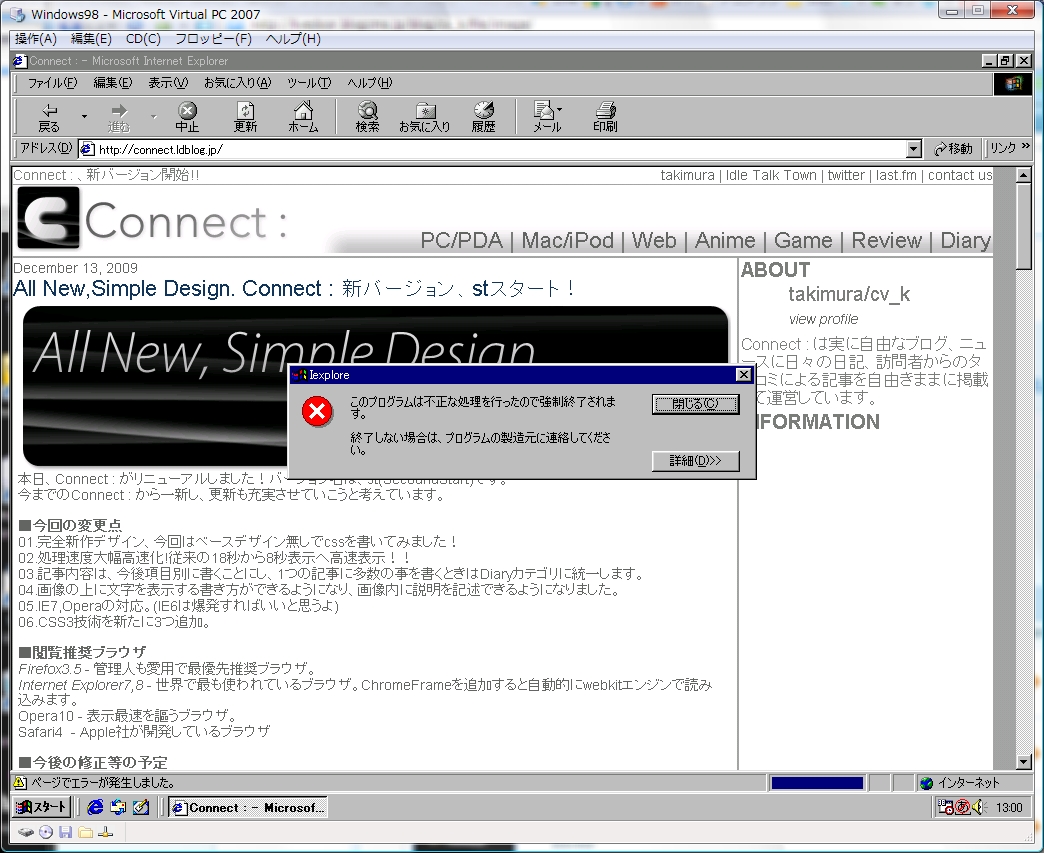Click the Back (戻る) toolbar button
The image size is (1044, 853).
(x=49, y=118)
